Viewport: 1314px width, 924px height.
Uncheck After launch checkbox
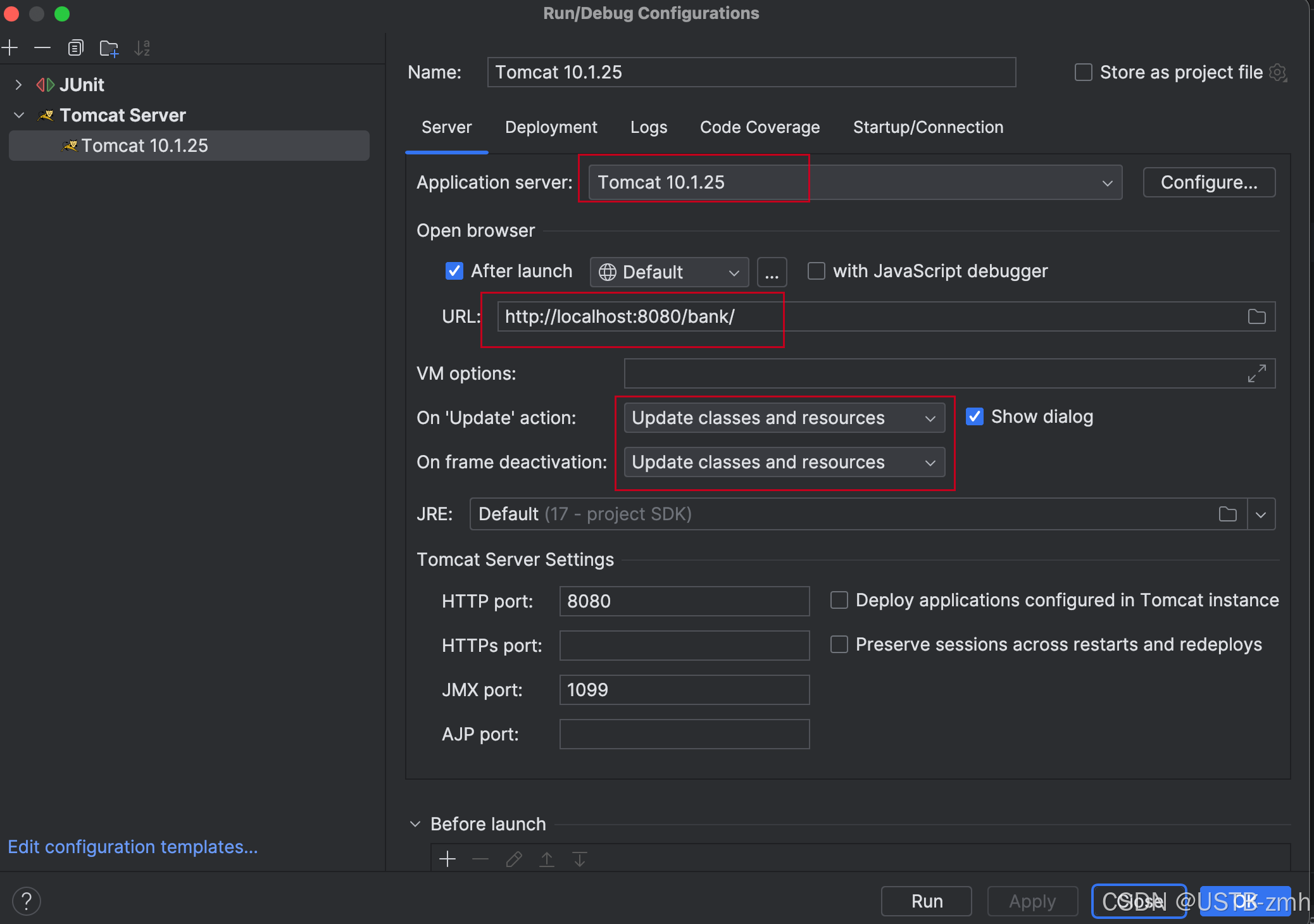pos(454,271)
